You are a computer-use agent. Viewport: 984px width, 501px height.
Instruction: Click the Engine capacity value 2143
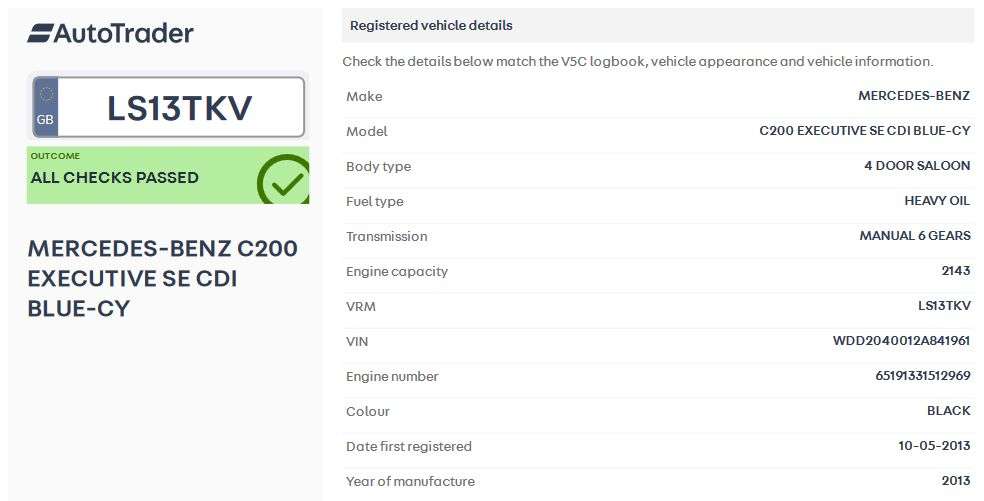[x=955, y=271]
